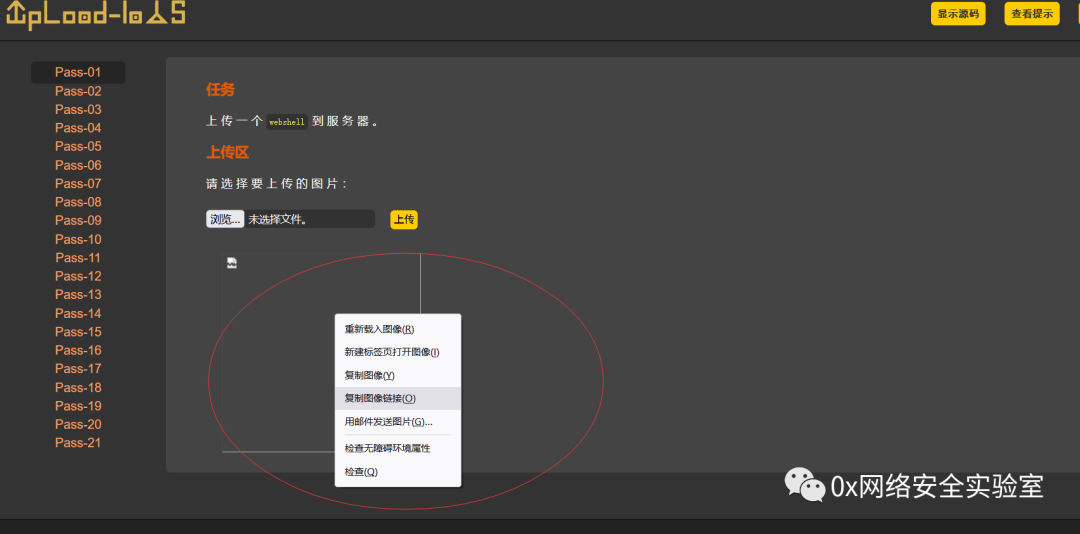This screenshot has width=1080, height=534.
Task: Open Pass-02 in sidebar
Action: click(x=78, y=91)
